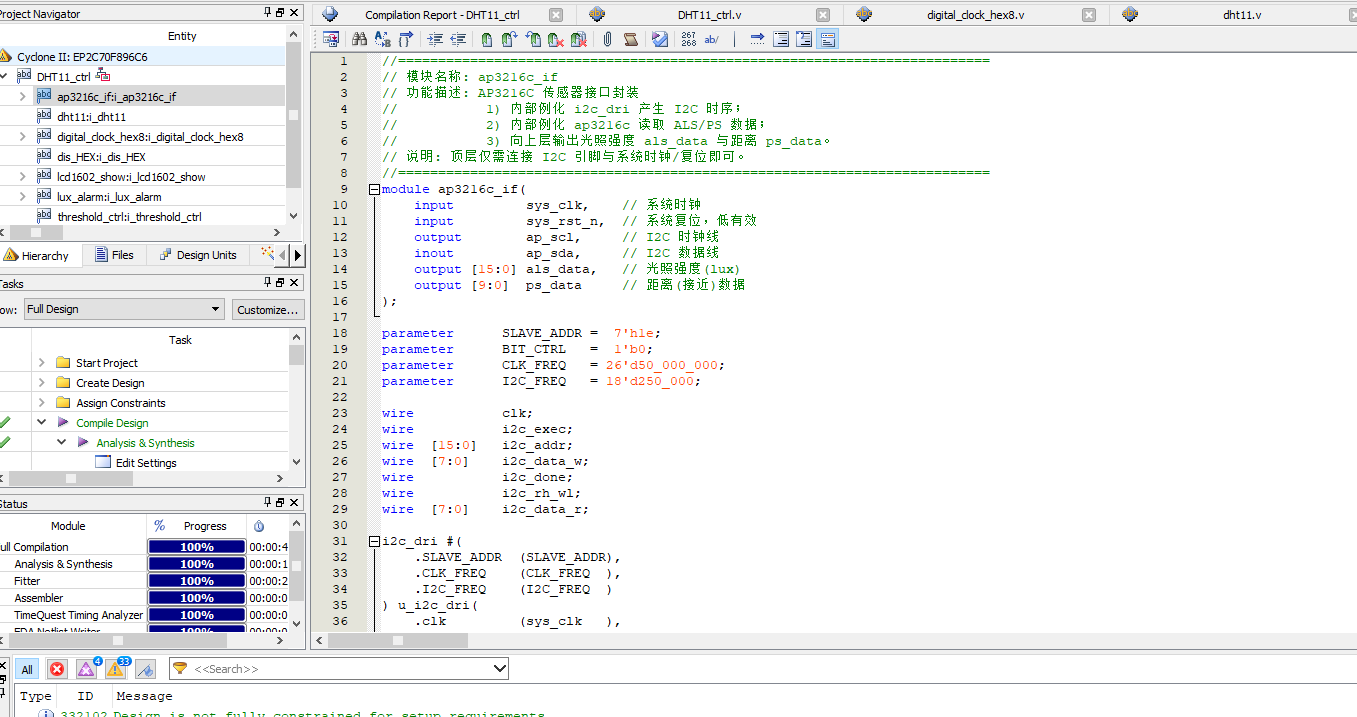Click the Find Matching Delimiter braces icon

[x=405, y=39]
